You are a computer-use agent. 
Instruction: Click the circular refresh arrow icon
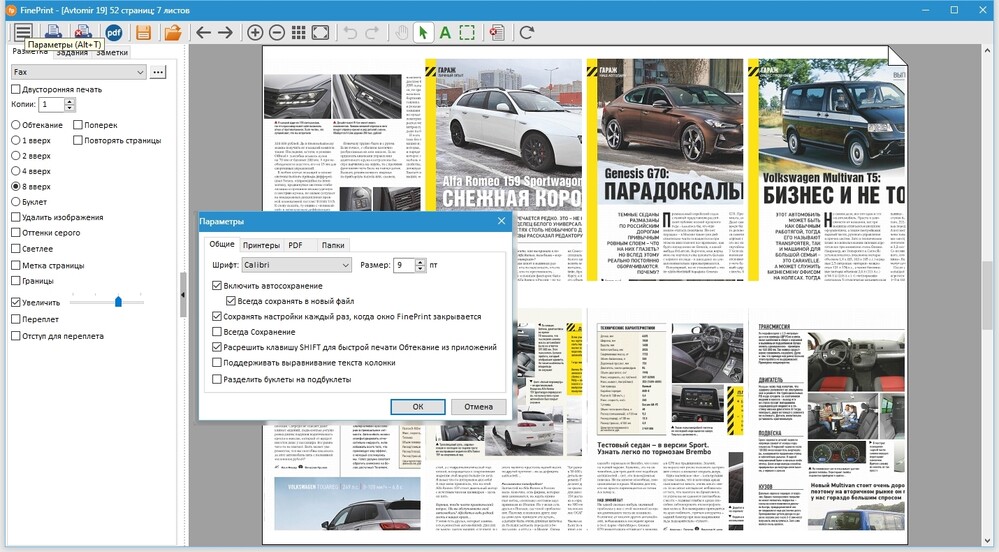(527, 32)
